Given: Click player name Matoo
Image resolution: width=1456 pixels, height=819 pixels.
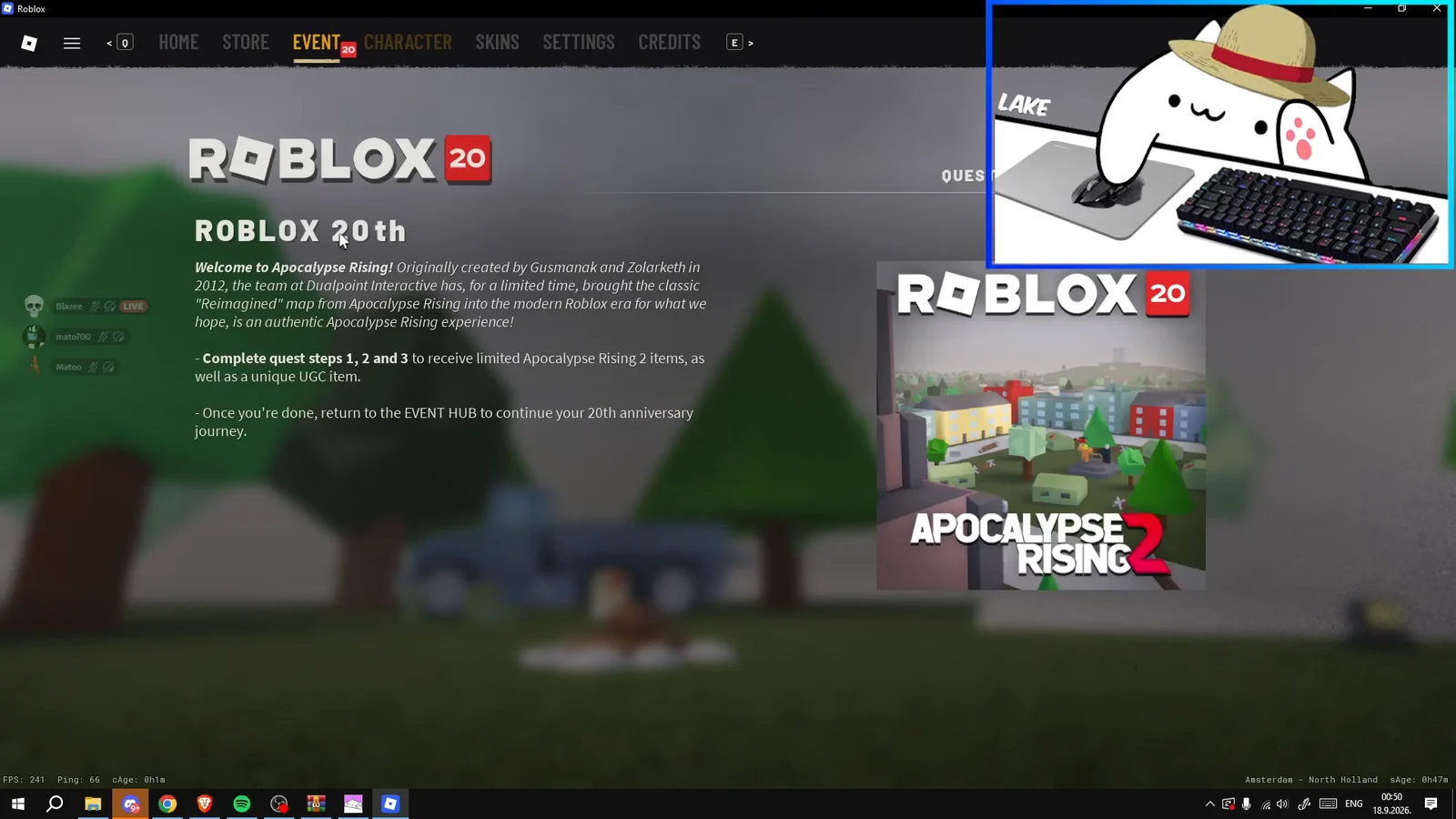Looking at the screenshot, I should click(x=69, y=367).
